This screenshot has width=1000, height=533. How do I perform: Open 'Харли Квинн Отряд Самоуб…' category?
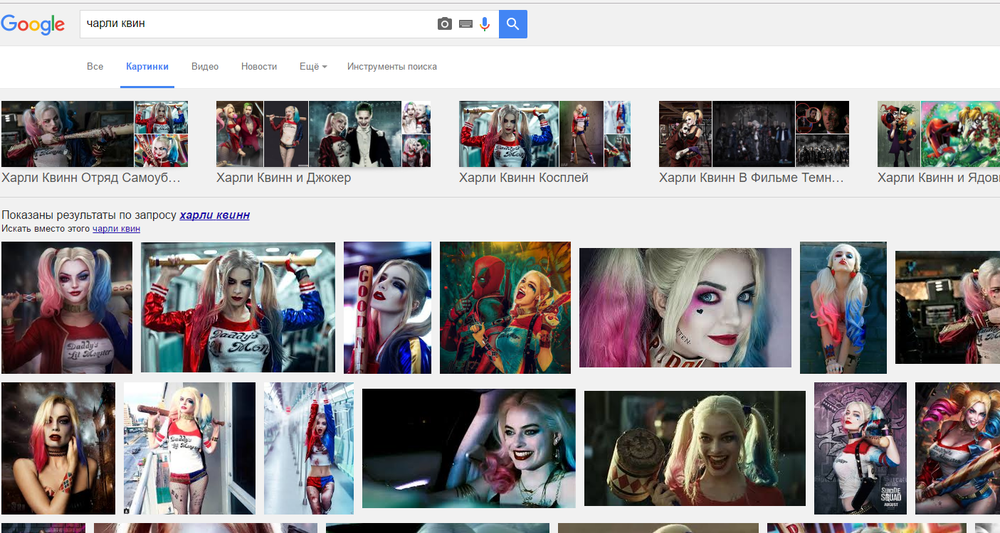coord(94,143)
